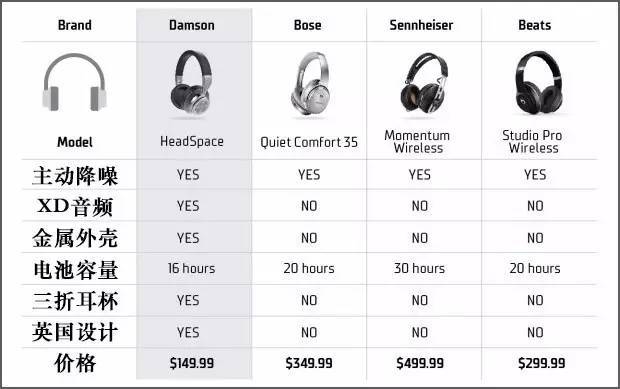Image resolution: width=620 pixels, height=389 pixels.
Task: Click the 30 hours battery cell
Action: 419,268
